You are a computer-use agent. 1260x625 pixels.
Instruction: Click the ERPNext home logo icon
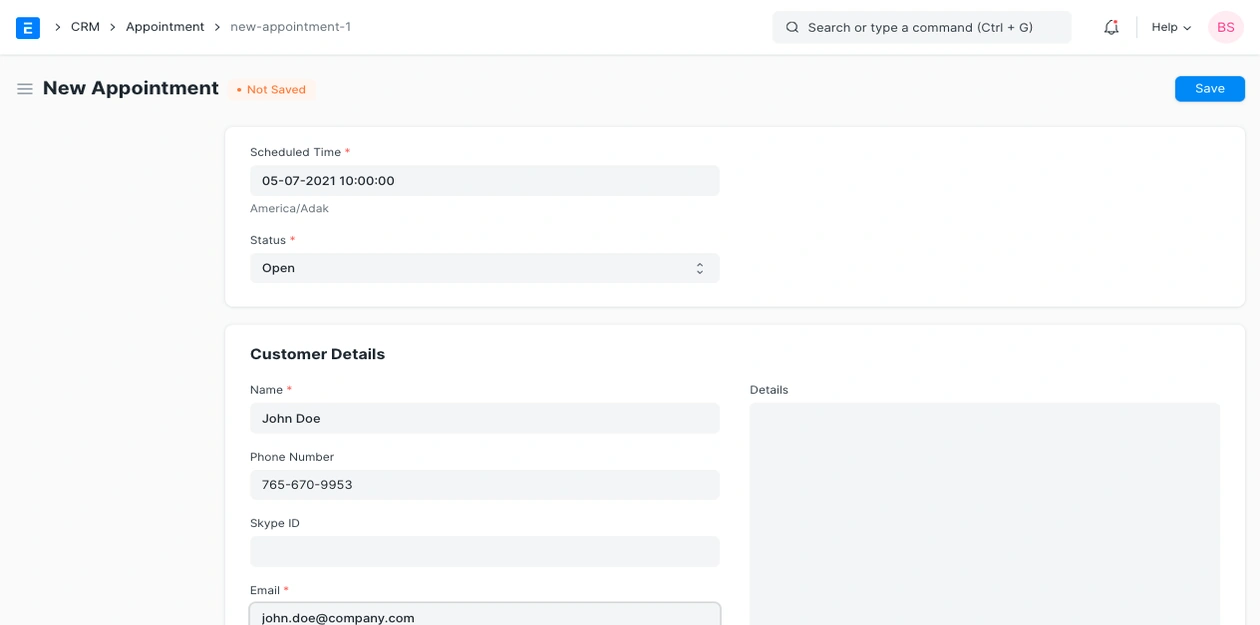pyautogui.click(x=28, y=28)
